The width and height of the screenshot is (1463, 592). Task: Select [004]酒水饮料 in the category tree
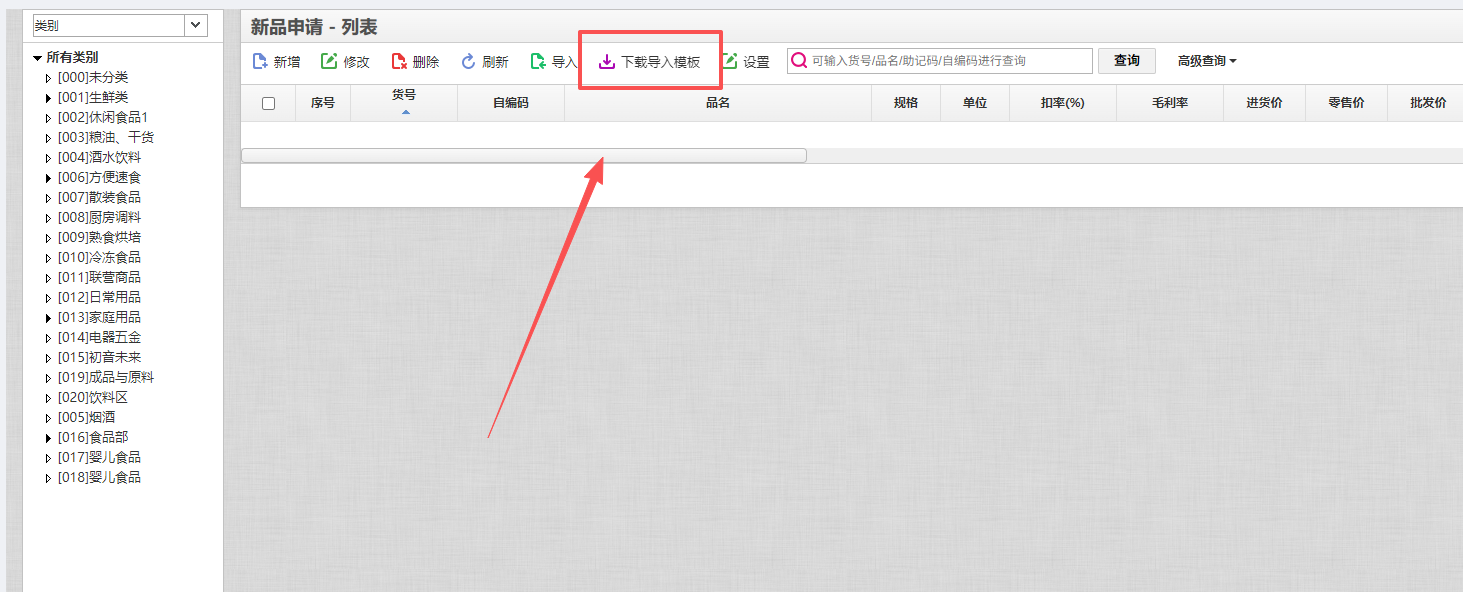[x=99, y=157]
